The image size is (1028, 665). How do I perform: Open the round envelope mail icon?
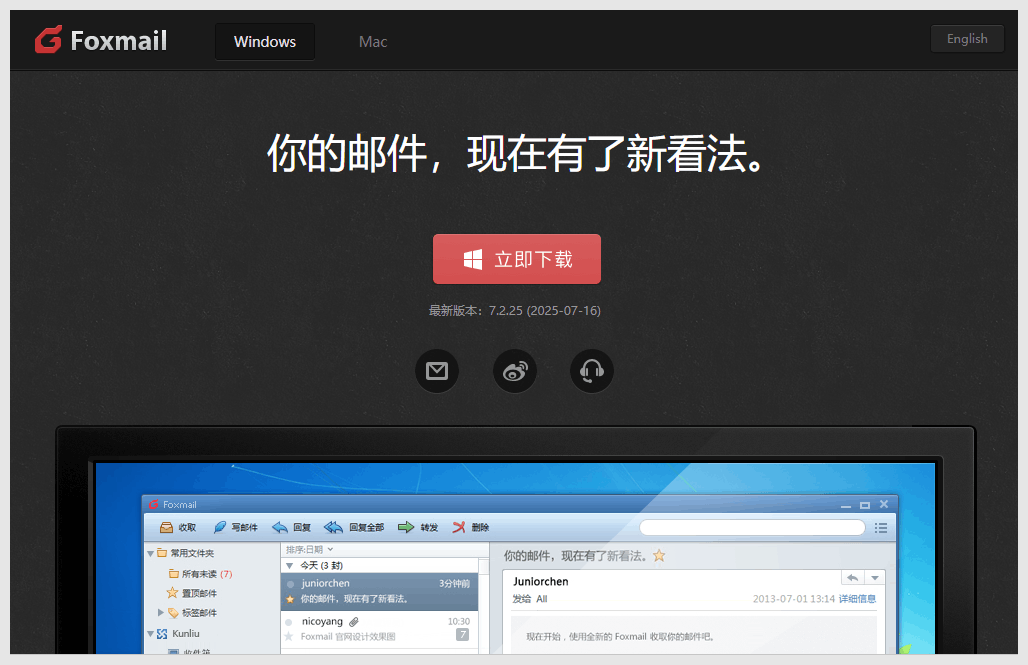coord(437,371)
